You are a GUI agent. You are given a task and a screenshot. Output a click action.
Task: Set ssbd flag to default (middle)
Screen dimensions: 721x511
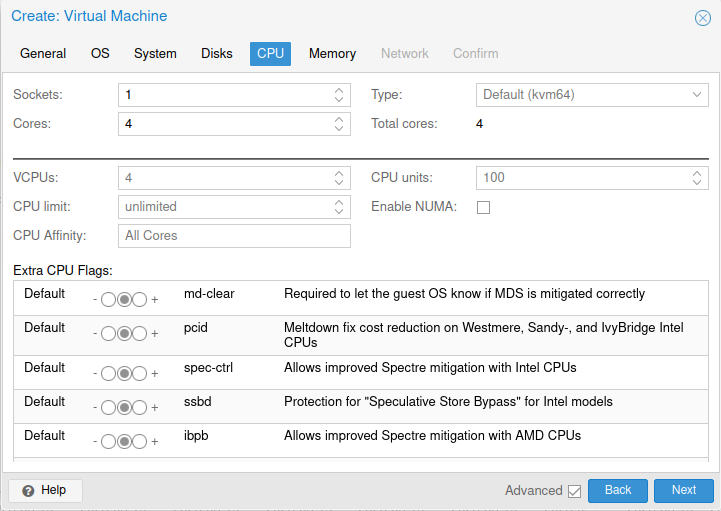pos(124,408)
